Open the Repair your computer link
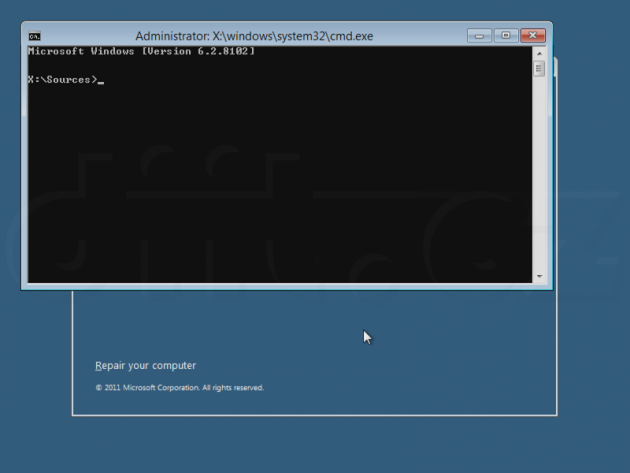This screenshot has height=473, width=630. tap(145, 366)
